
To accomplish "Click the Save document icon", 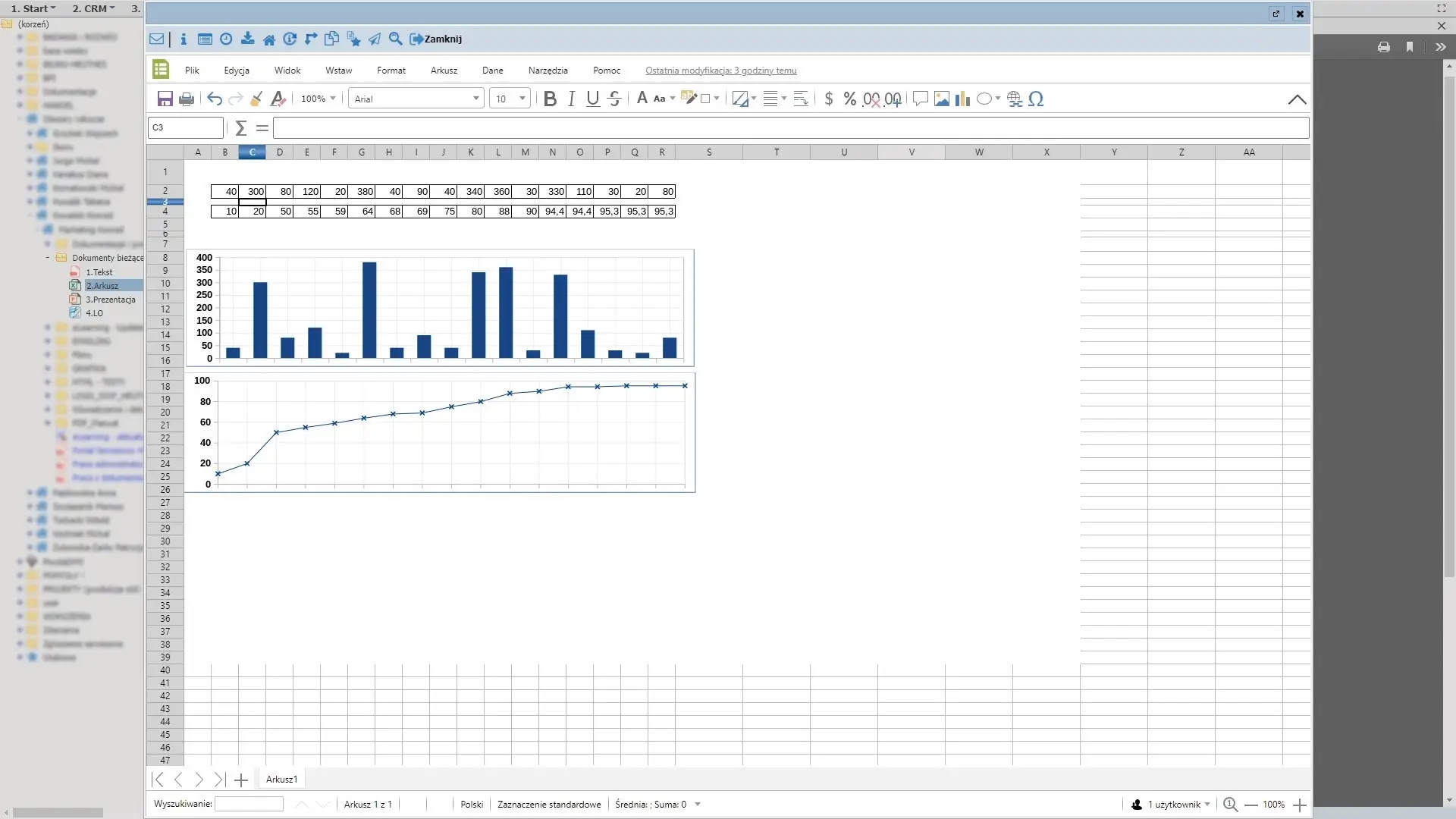I will point(165,99).
